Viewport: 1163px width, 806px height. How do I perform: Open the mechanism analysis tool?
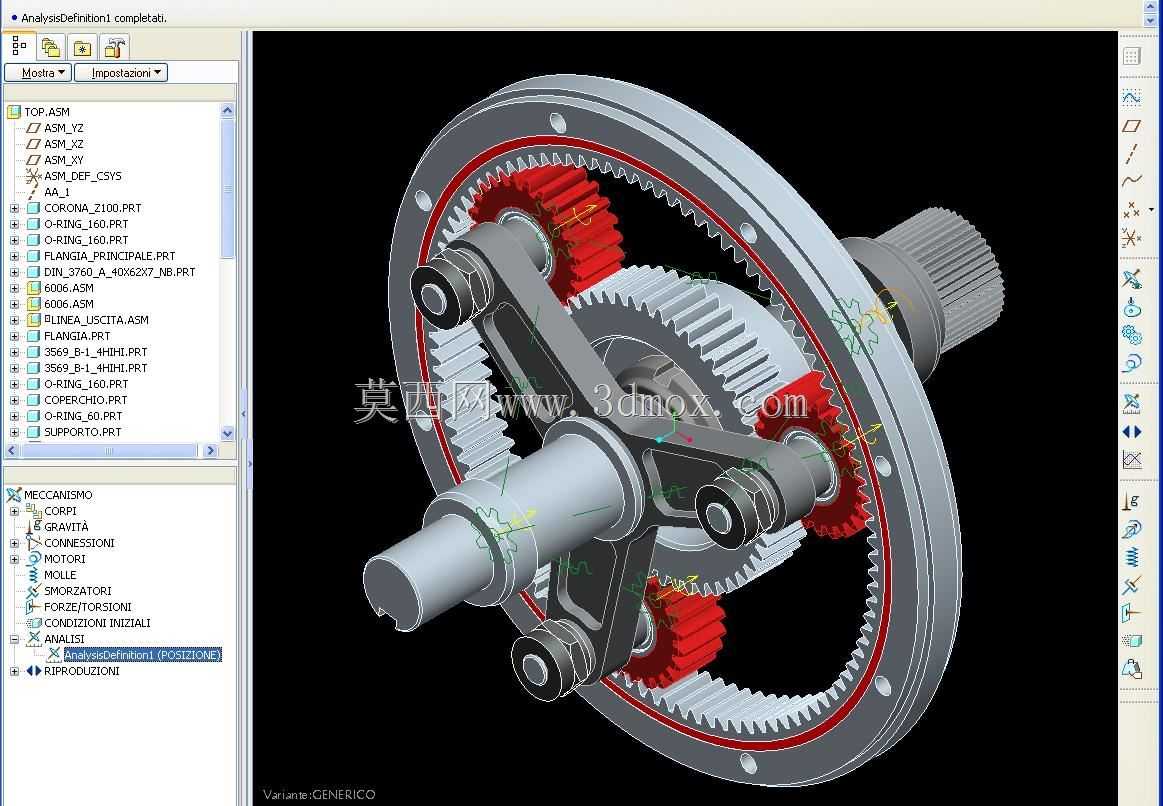tap(1131, 404)
